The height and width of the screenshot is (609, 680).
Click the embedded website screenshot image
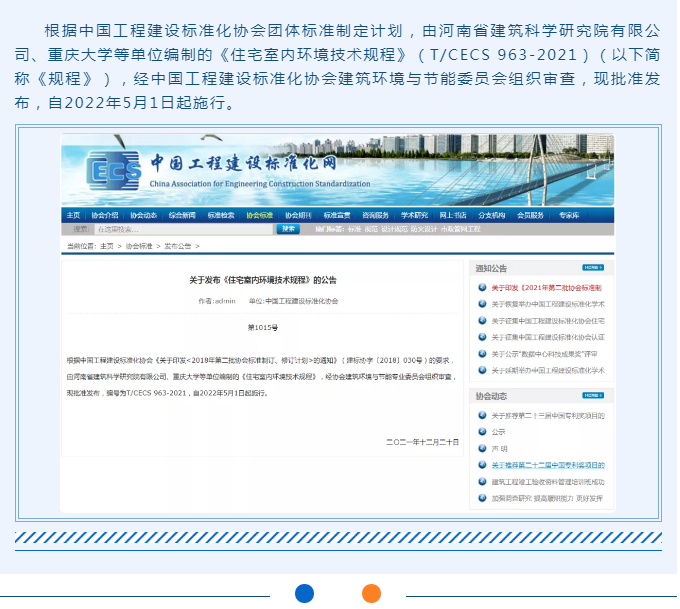[338, 323]
